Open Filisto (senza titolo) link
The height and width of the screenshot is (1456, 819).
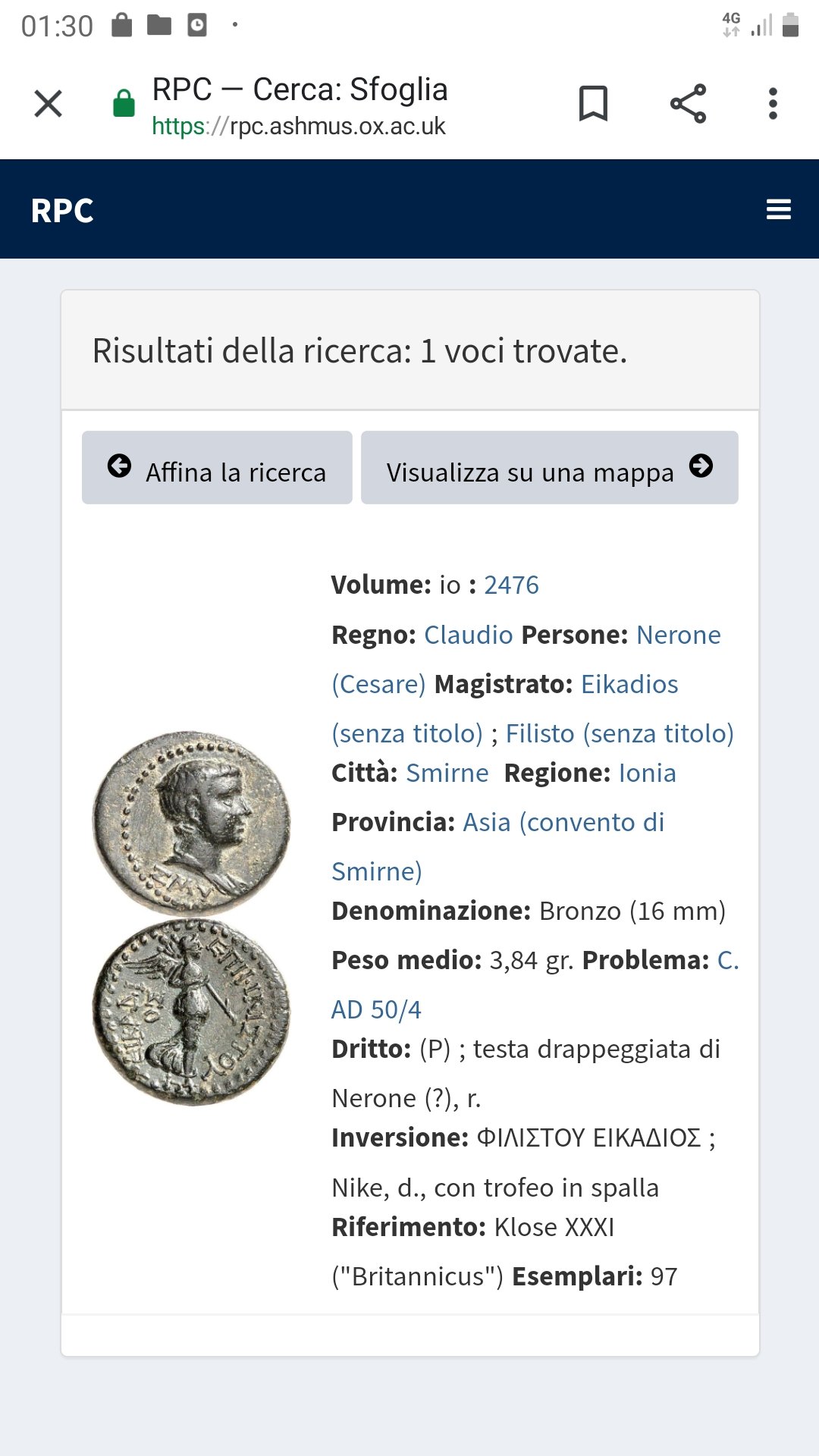pos(620,734)
